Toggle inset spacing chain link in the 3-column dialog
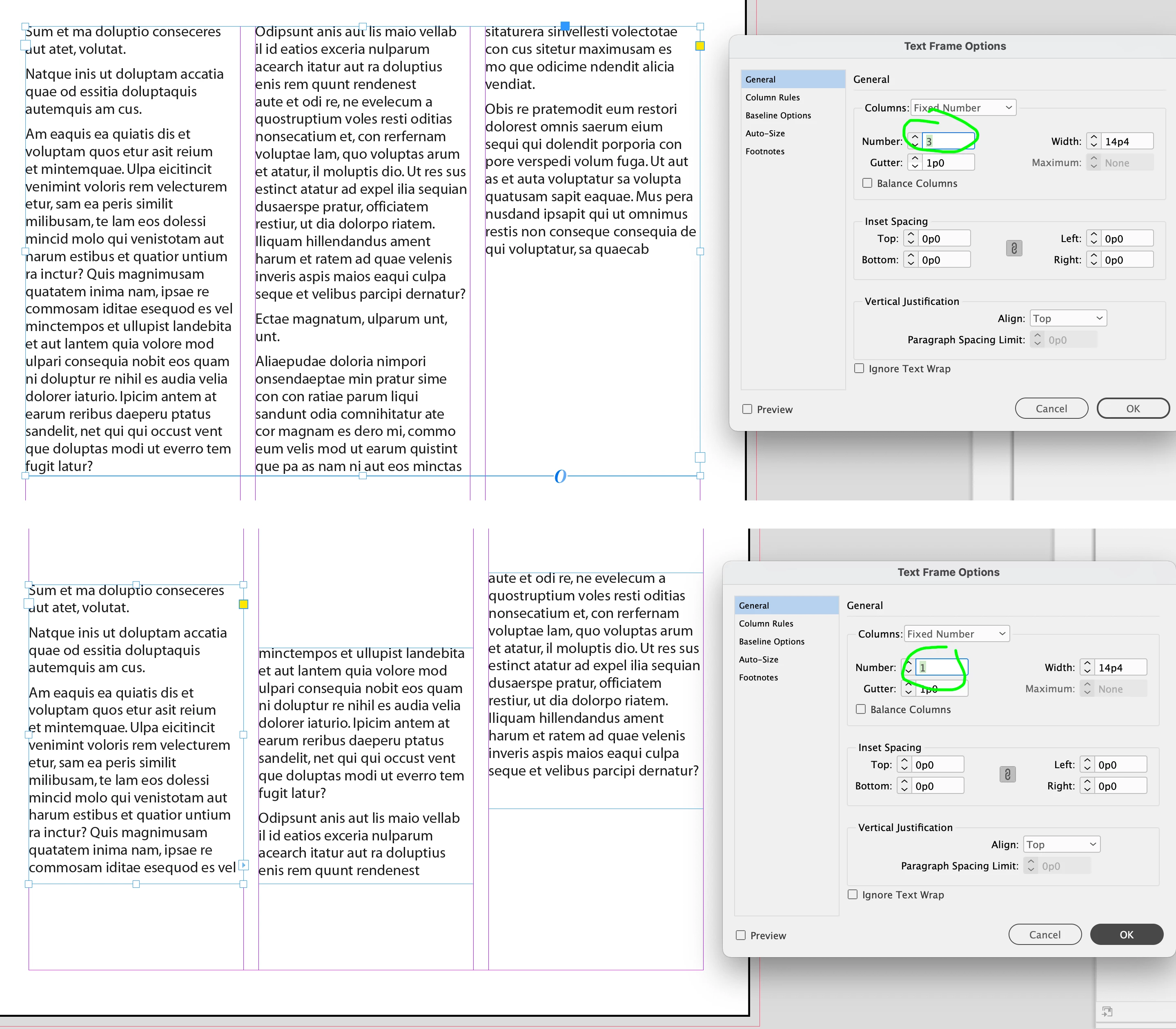This screenshot has width=1176, height=1029. 1014,249
